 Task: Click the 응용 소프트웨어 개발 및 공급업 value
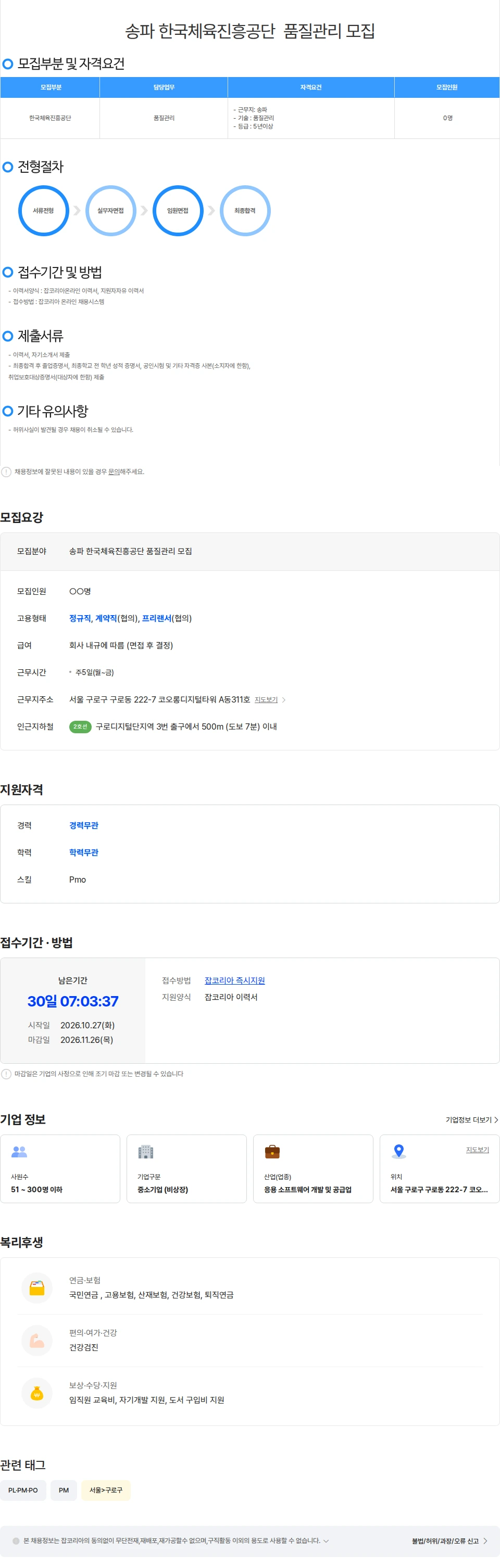[307, 1189]
